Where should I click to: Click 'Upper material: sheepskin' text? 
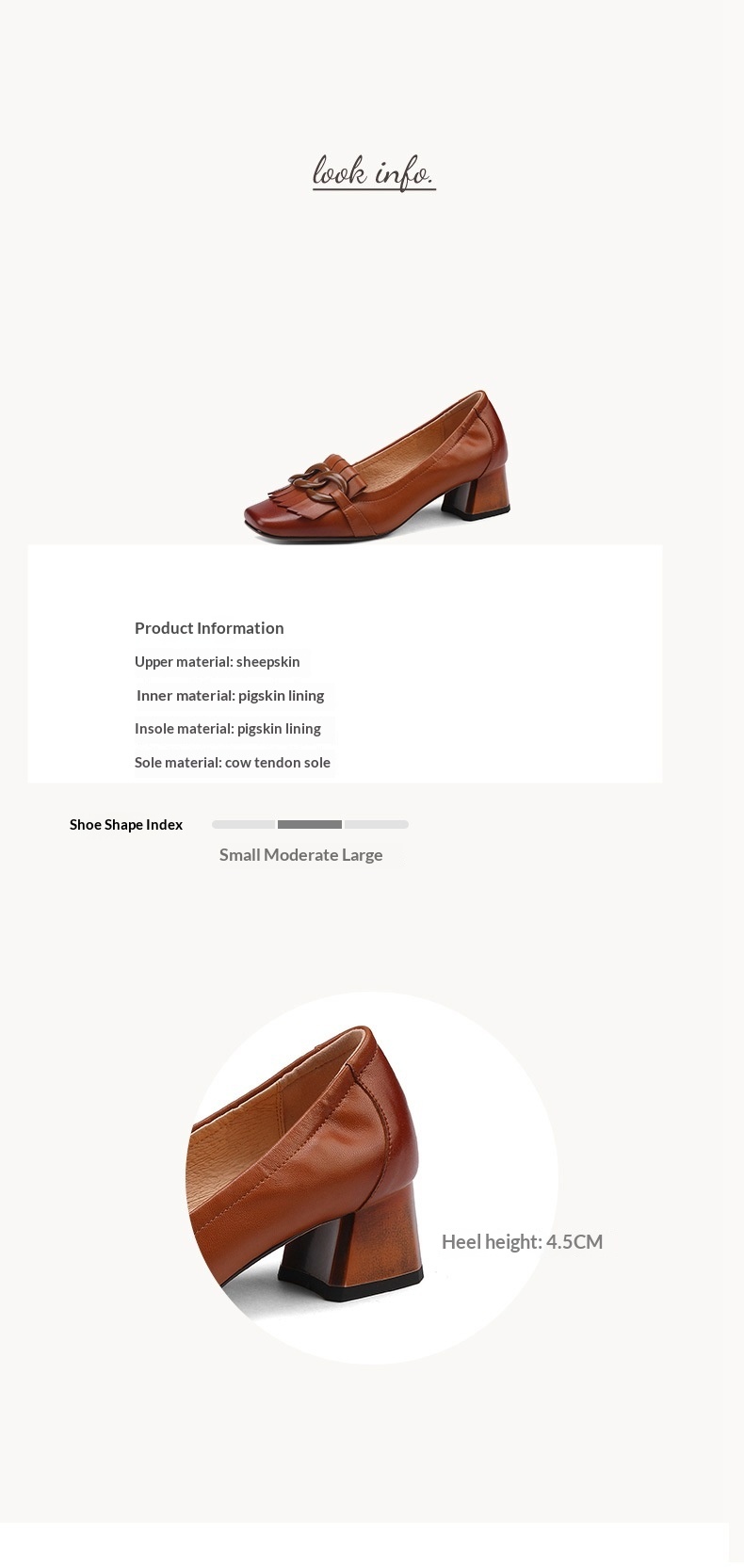pos(217,662)
